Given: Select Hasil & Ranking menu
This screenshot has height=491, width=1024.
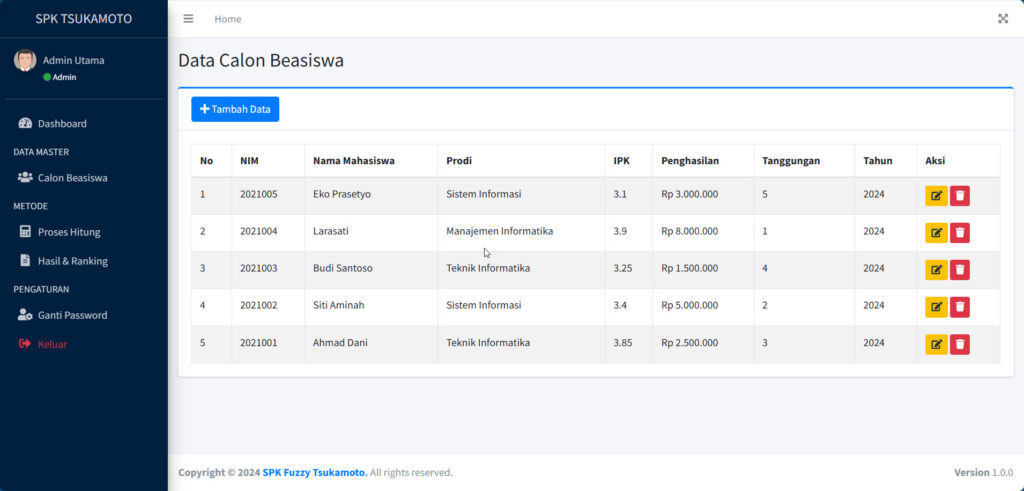Looking at the screenshot, I should (x=72, y=261).
